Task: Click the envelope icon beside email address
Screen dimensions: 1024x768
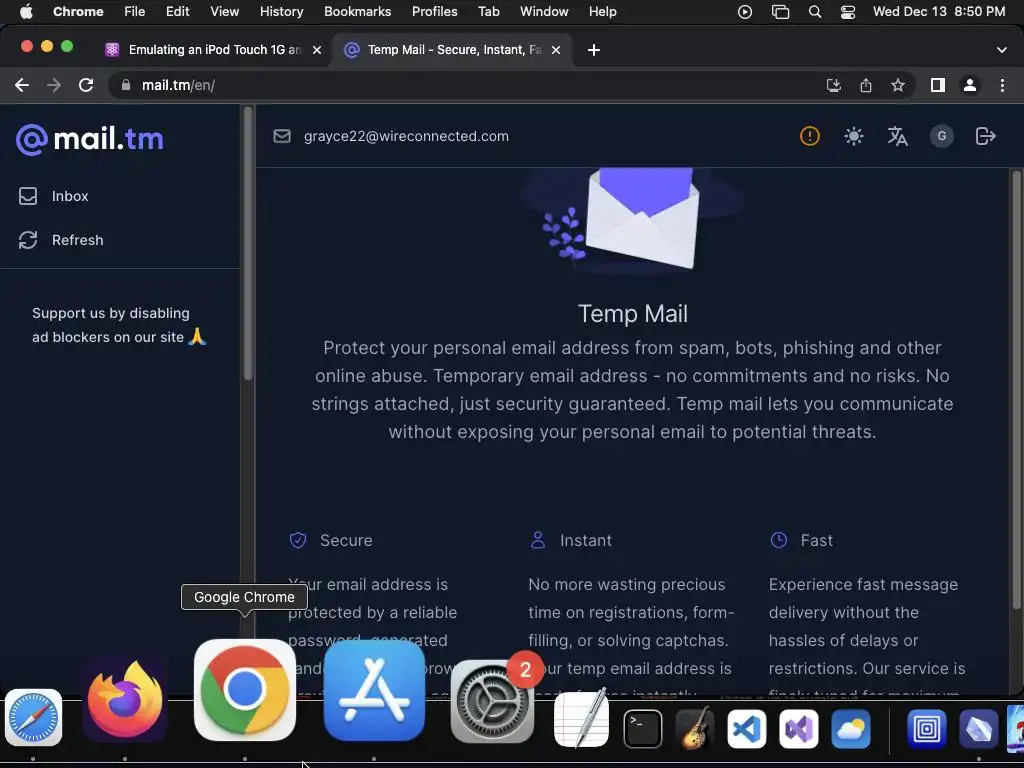Action: click(x=281, y=136)
